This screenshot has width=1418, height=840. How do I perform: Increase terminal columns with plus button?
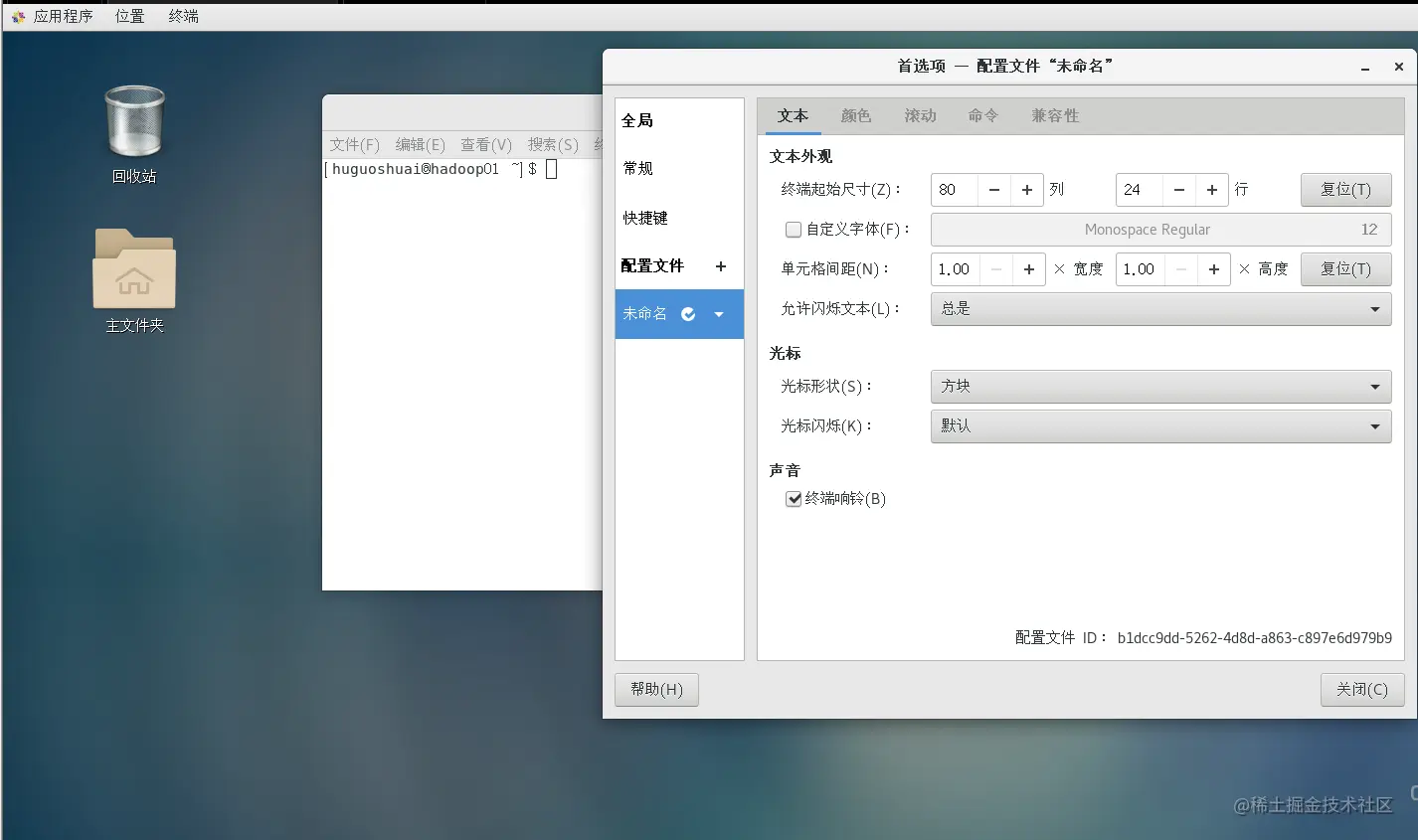tap(1027, 190)
